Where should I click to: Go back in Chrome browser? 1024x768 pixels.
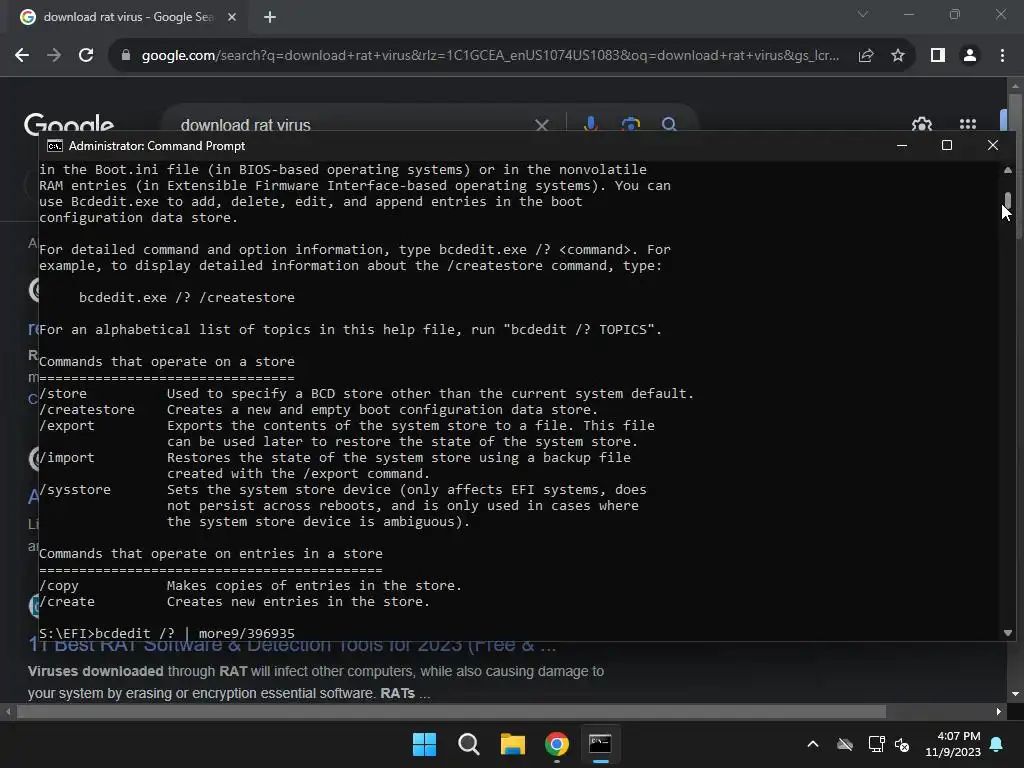[22, 56]
